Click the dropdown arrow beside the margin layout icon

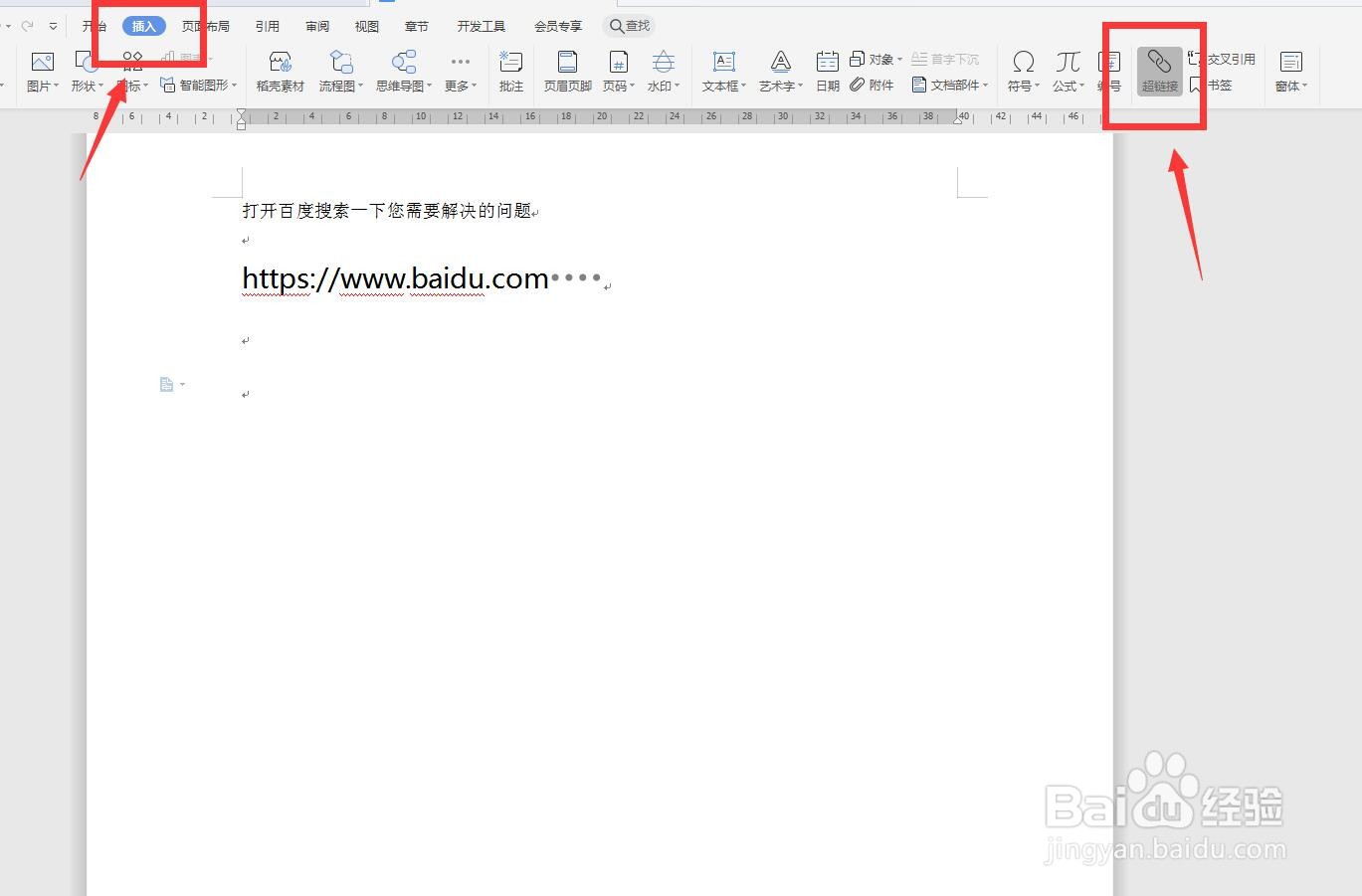[x=182, y=384]
